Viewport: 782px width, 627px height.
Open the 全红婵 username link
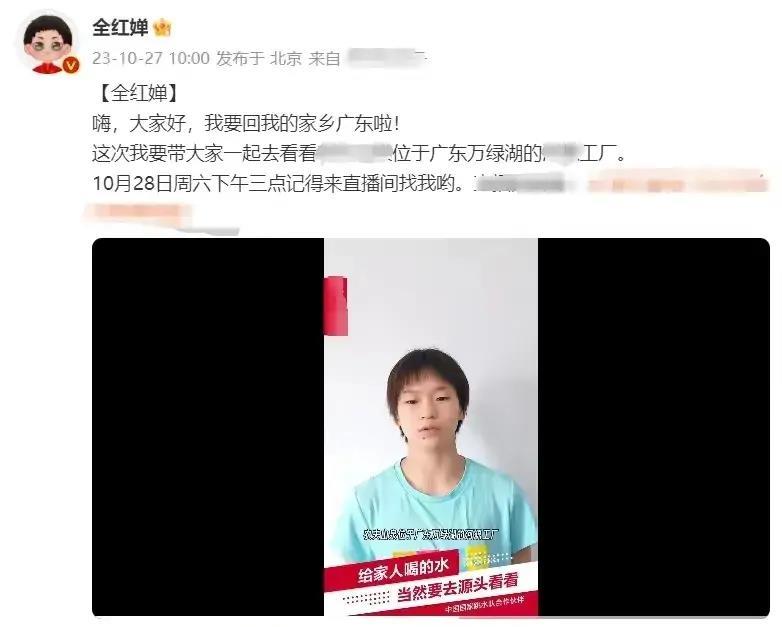tap(120, 27)
